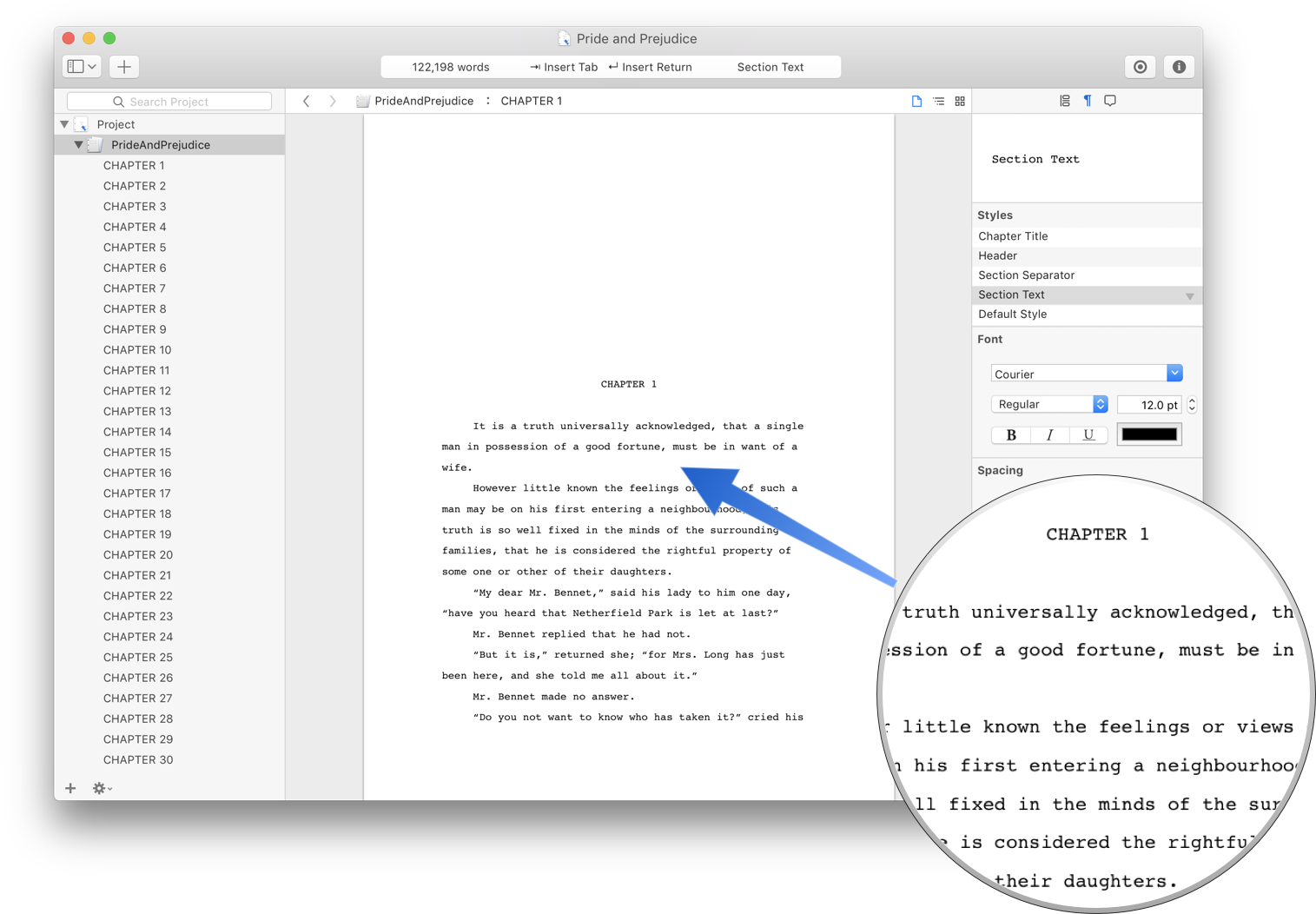Click the 122,198 words counter
This screenshot has height=914, width=1316.
pyautogui.click(x=451, y=67)
